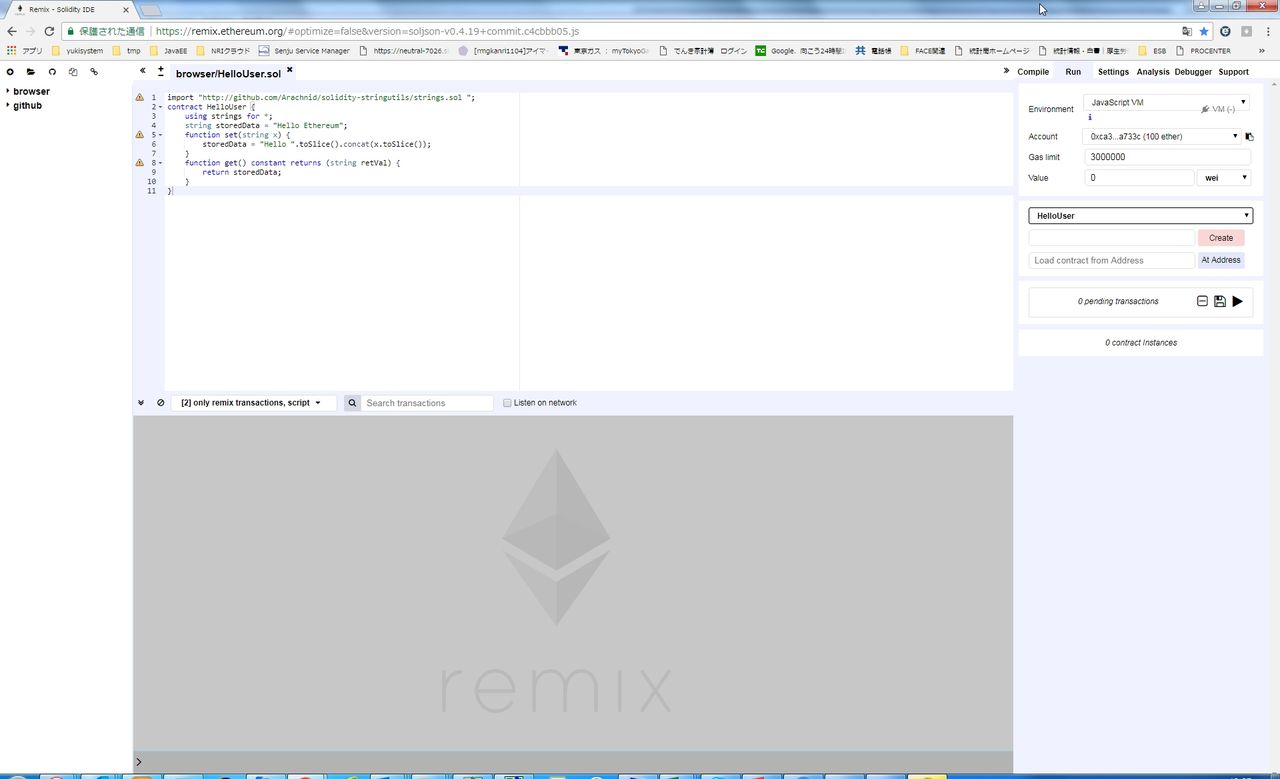The height and width of the screenshot is (779, 1280).
Task: Open the PROCENTER bookmark
Action: pos(1203,50)
